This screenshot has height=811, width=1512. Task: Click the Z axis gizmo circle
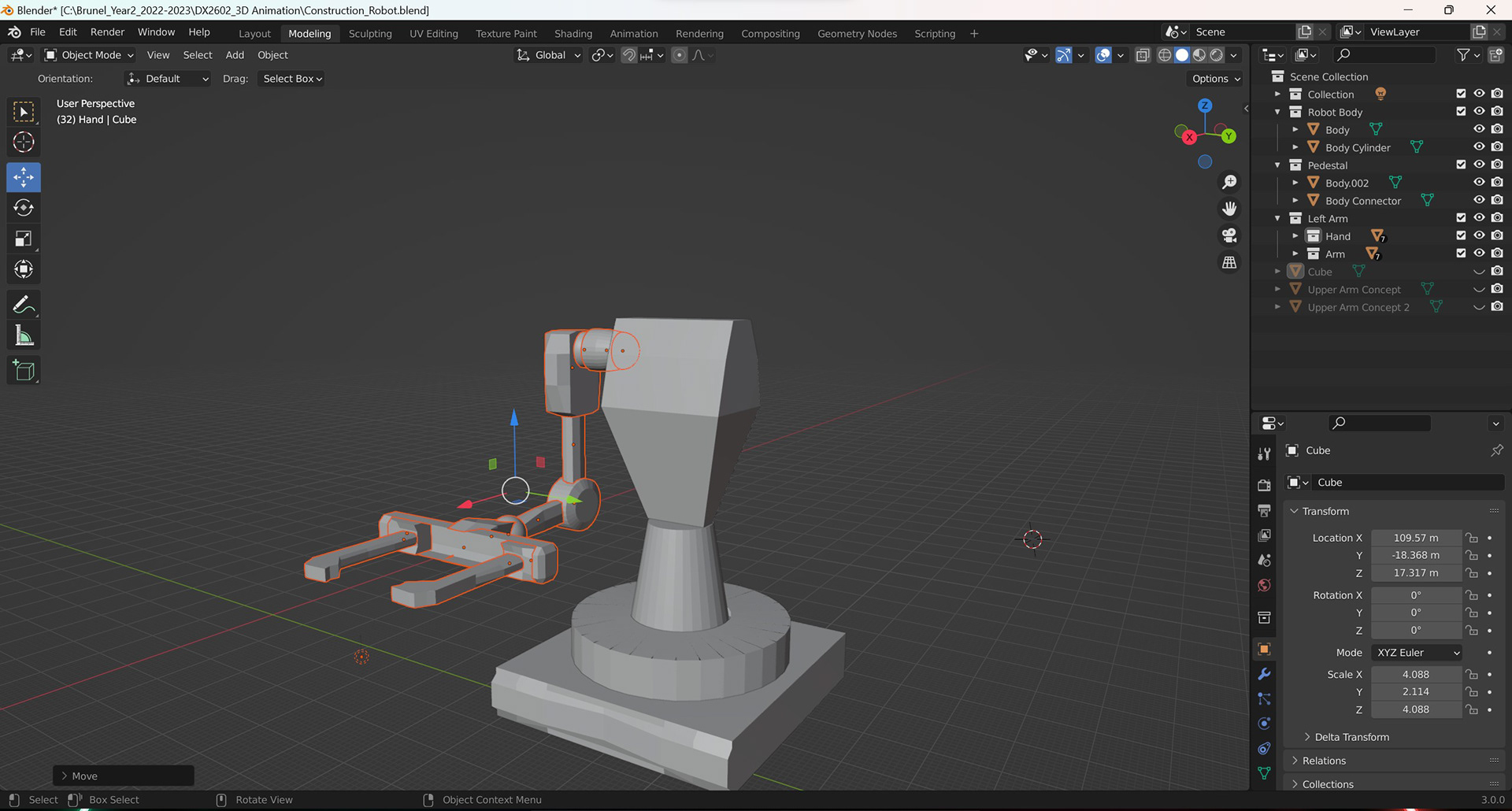[x=1205, y=106]
